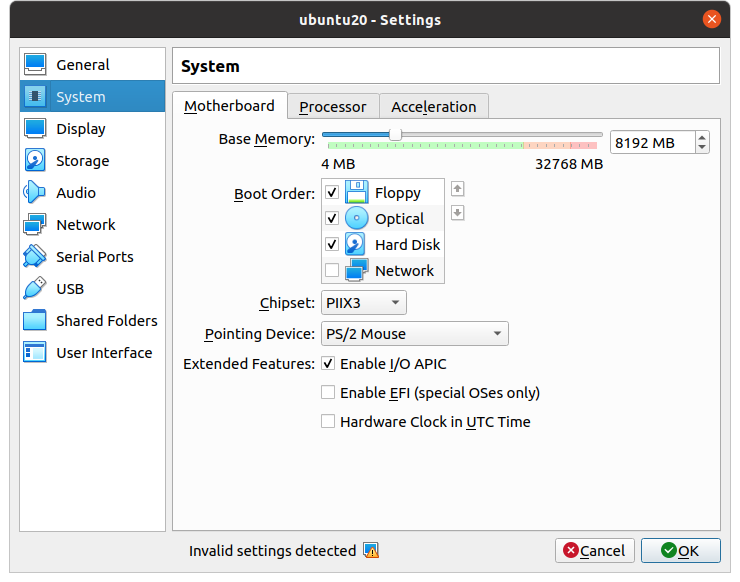Image resolution: width=740 pixels, height=582 pixels.
Task: Open Audio settings via the speaker icon
Action: (35, 193)
